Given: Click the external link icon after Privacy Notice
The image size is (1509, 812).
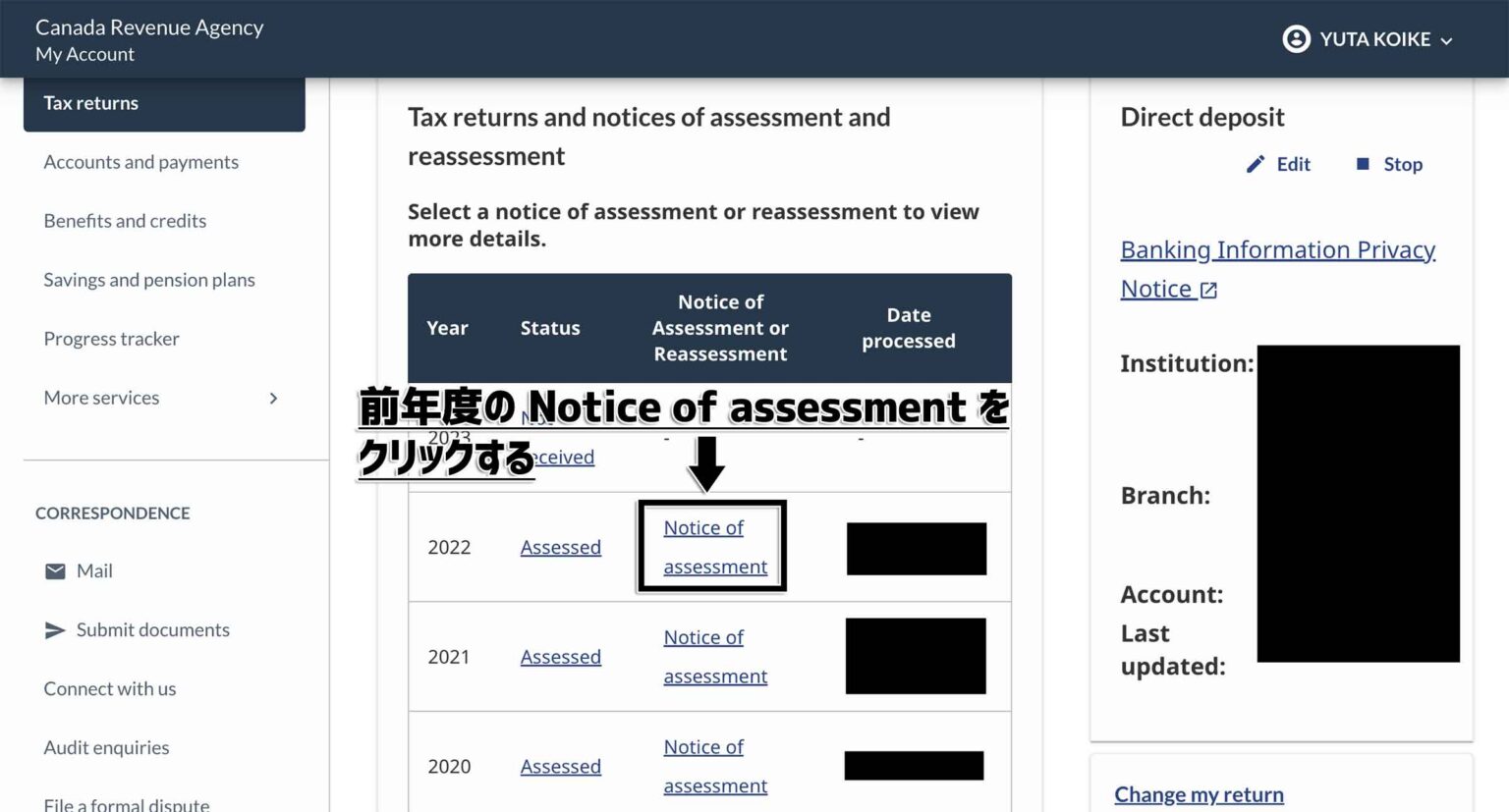Looking at the screenshot, I should [1209, 290].
